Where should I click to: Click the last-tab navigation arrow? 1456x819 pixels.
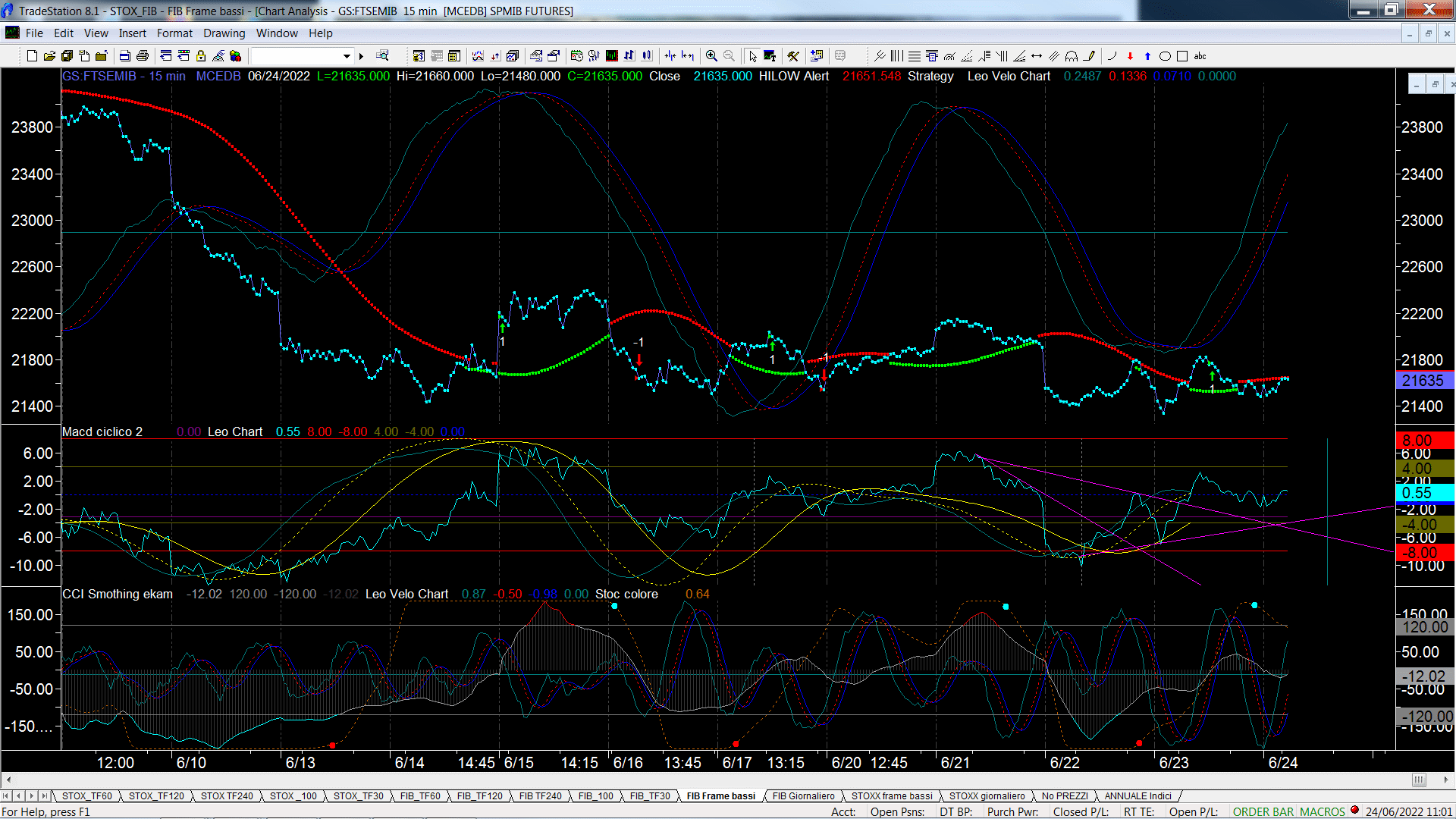(x=44, y=796)
